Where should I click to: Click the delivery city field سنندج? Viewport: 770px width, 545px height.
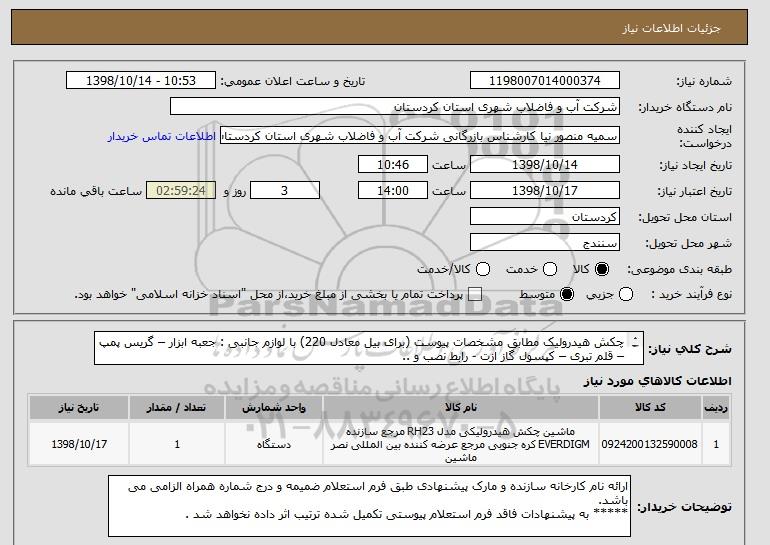click(545, 243)
